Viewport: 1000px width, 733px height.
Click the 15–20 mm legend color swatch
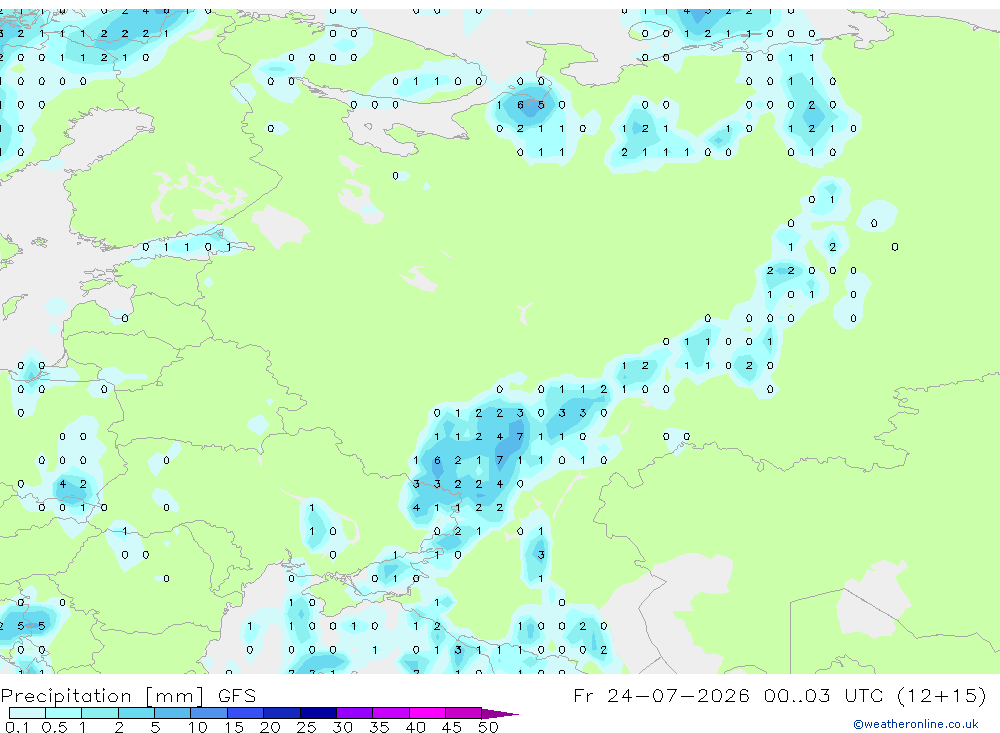click(245, 713)
